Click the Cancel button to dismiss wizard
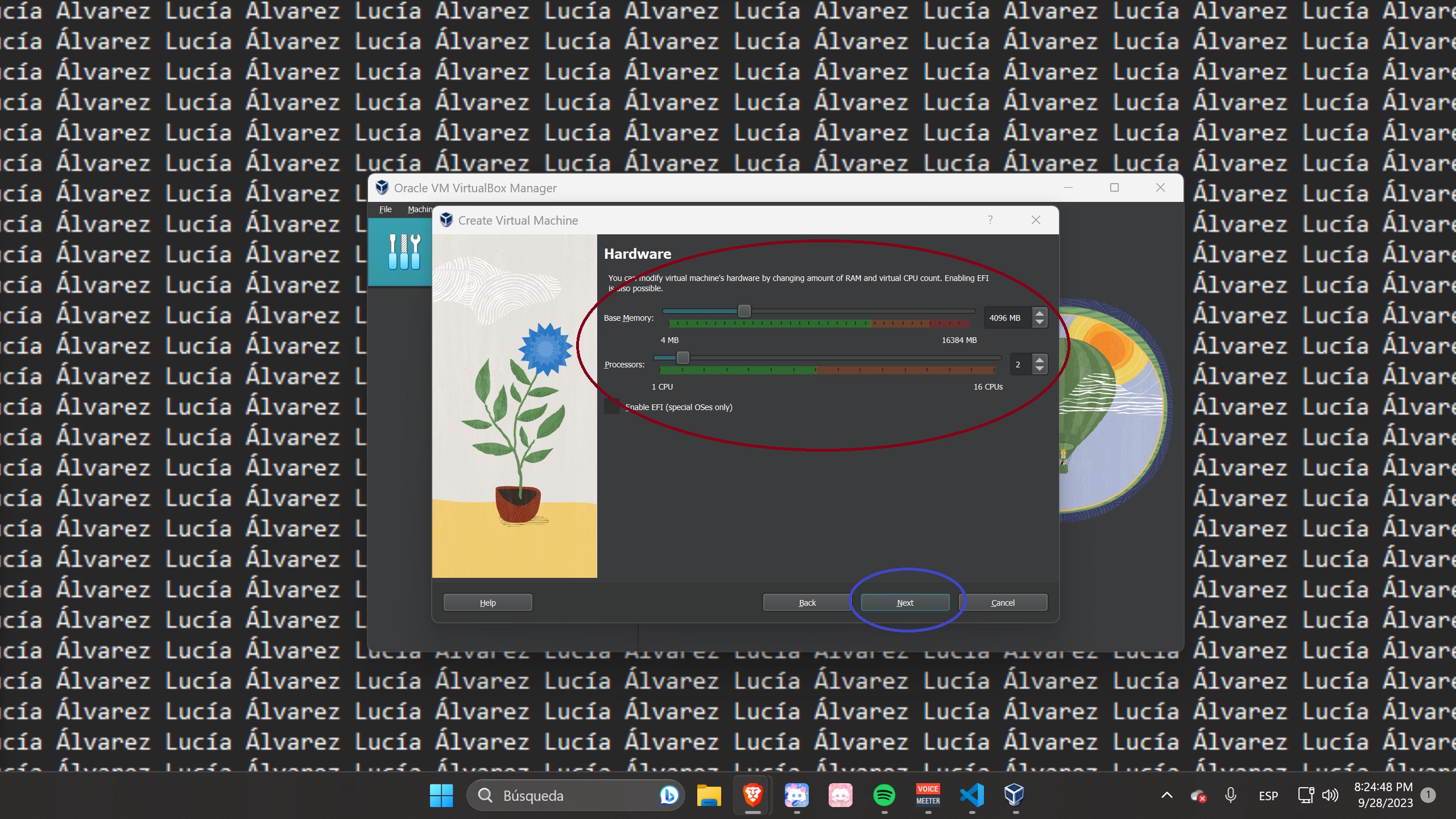The height and width of the screenshot is (819, 1456). click(x=1002, y=602)
